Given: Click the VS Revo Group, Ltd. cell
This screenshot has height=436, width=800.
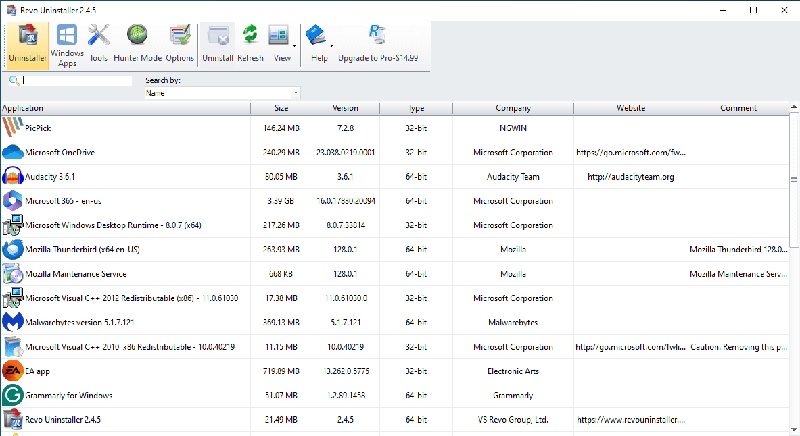Looking at the screenshot, I should pos(513,420).
